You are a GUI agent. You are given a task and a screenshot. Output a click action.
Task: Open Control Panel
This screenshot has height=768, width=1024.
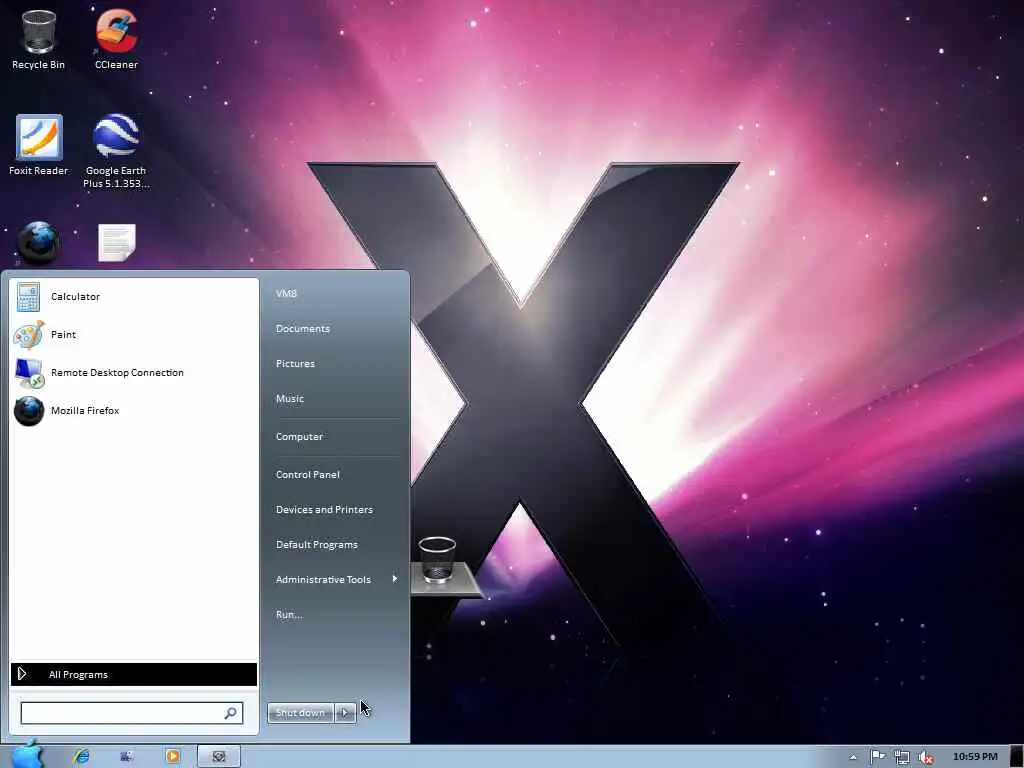[x=308, y=475]
